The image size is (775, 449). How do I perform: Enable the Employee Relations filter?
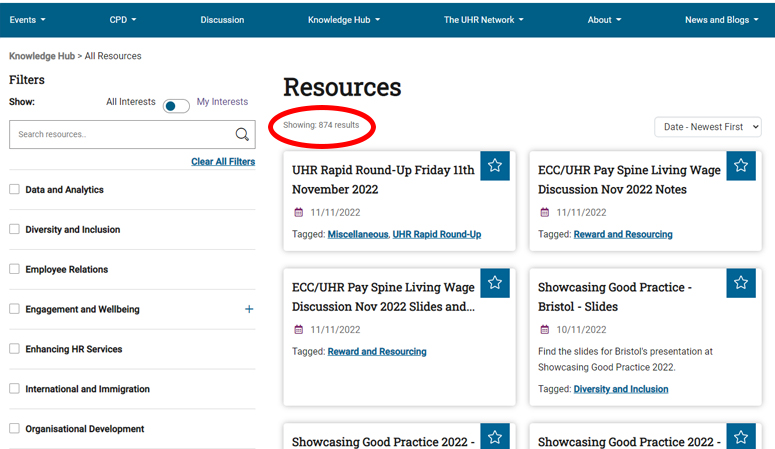pos(14,269)
